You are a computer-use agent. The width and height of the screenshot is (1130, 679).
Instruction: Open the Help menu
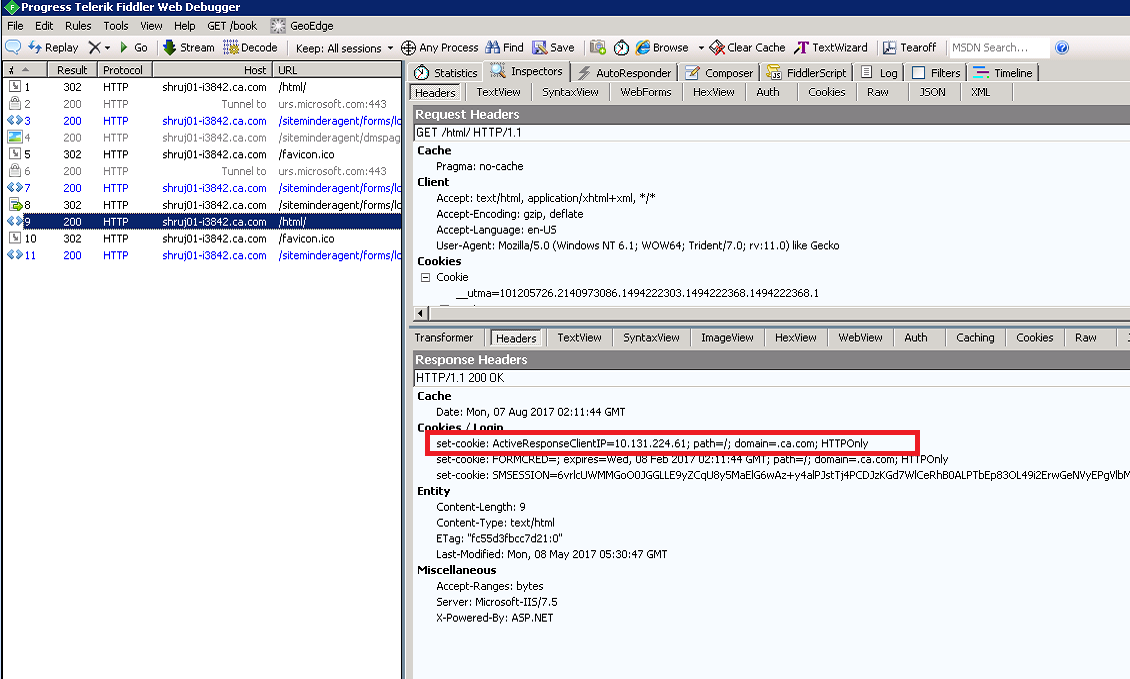[x=184, y=26]
